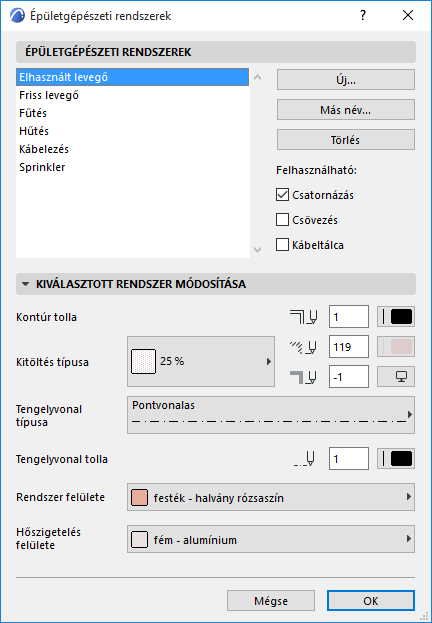Select Fűtés in the systems list
This screenshot has width=432, height=623.
(x=132, y=113)
